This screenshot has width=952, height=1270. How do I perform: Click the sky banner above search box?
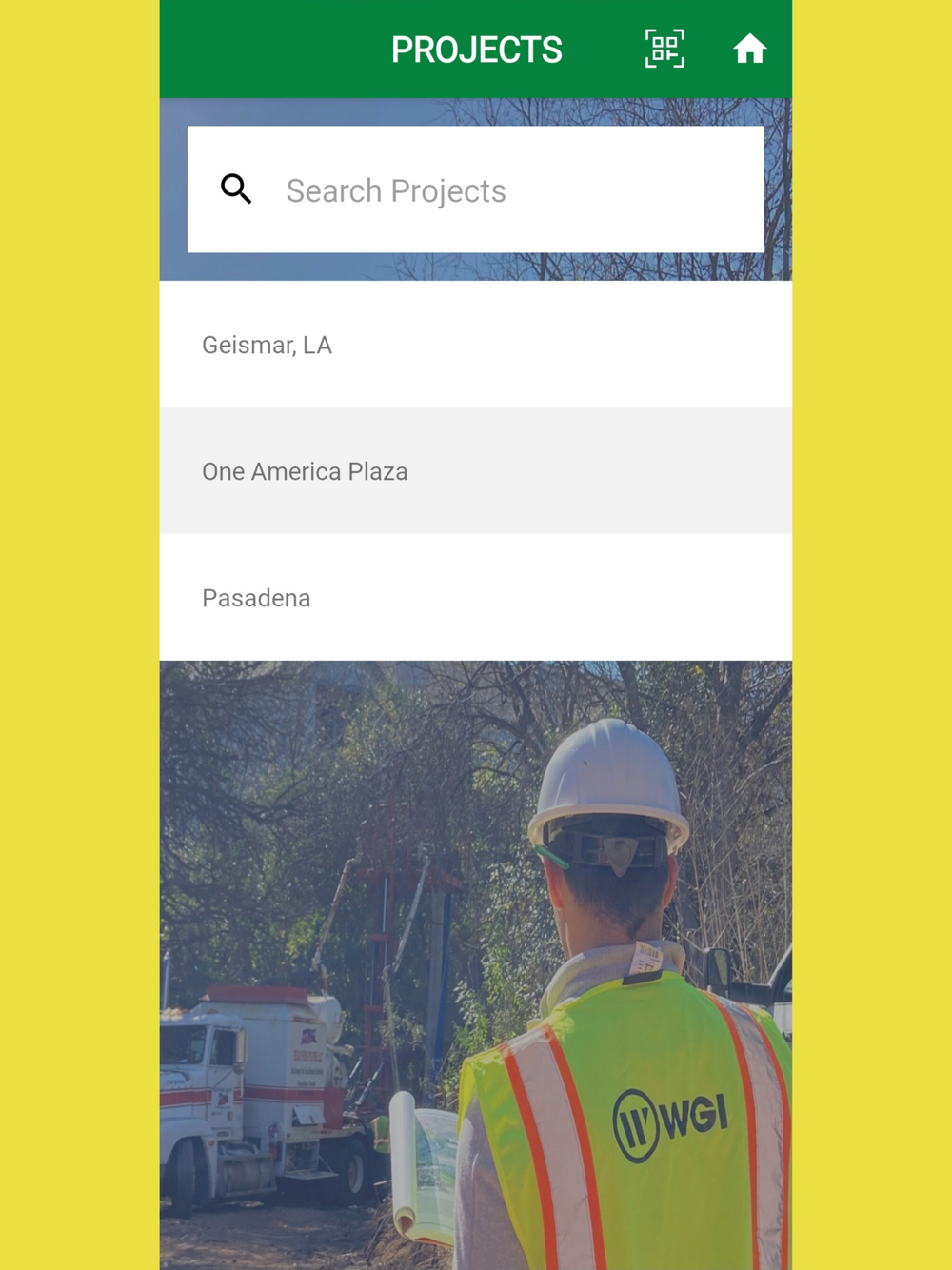475,111
